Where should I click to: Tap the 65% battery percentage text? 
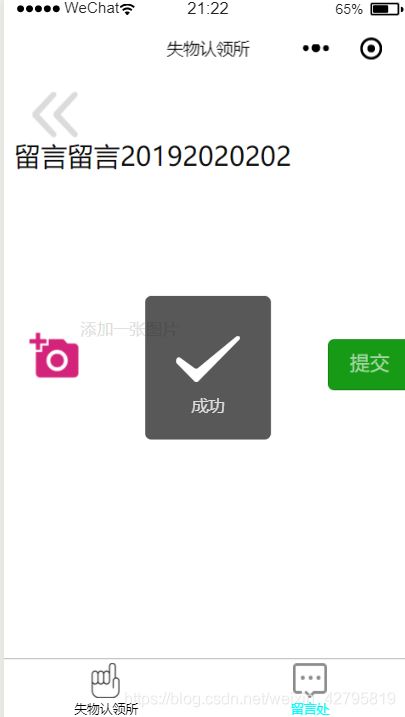[349, 9]
